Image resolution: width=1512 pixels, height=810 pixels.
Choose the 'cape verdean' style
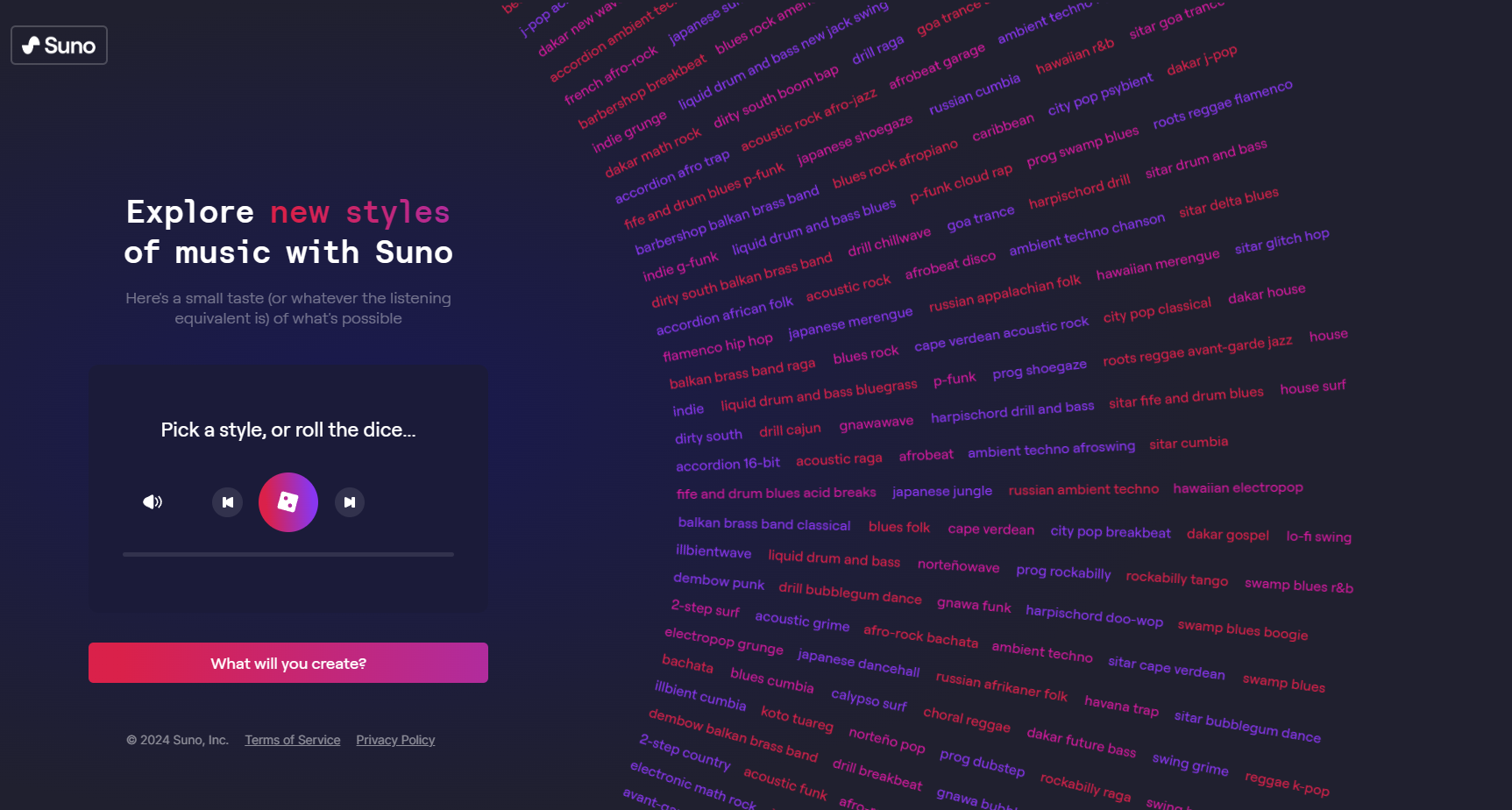coord(990,529)
